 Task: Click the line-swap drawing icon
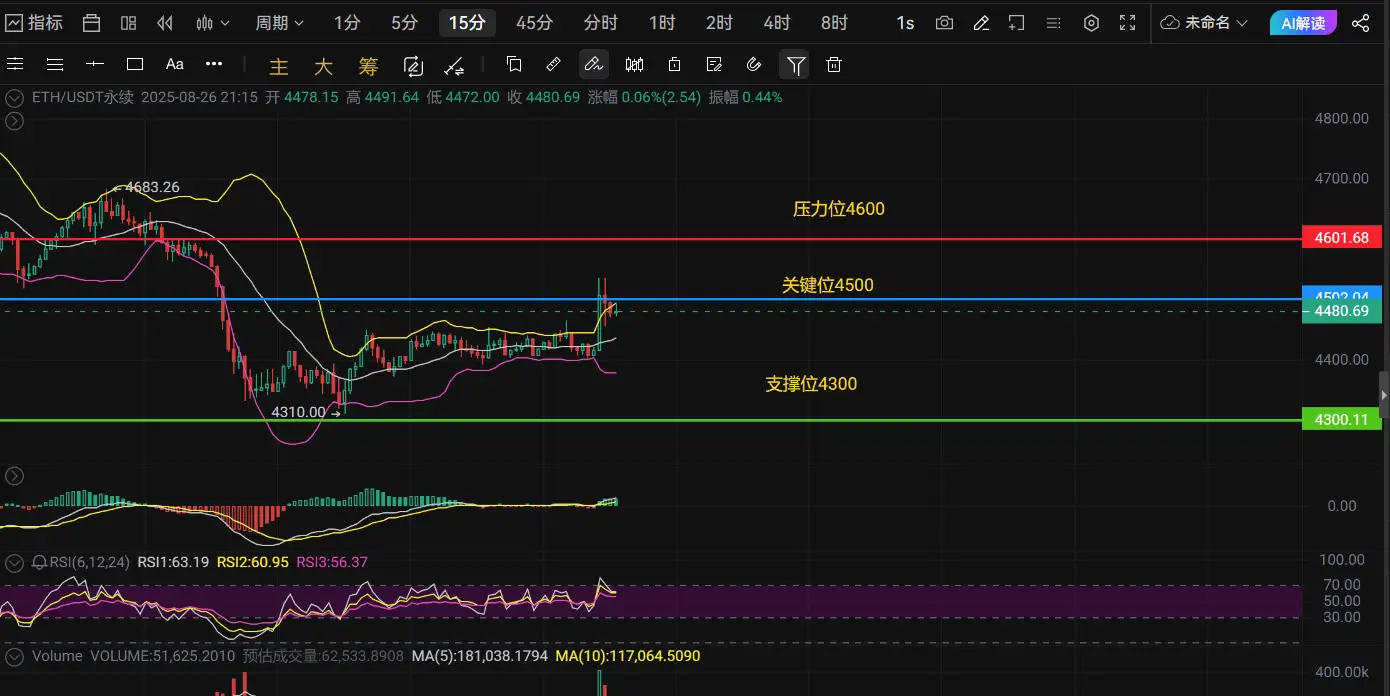pos(454,66)
